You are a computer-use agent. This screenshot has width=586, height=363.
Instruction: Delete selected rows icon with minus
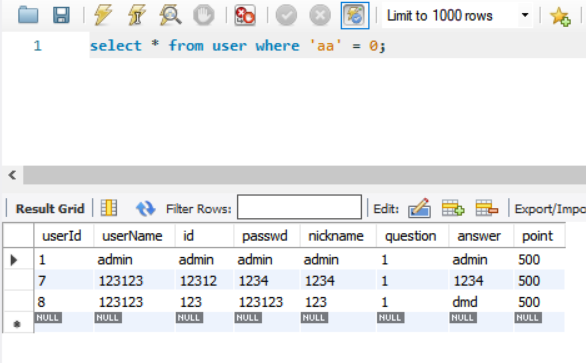pyautogui.click(x=487, y=208)
